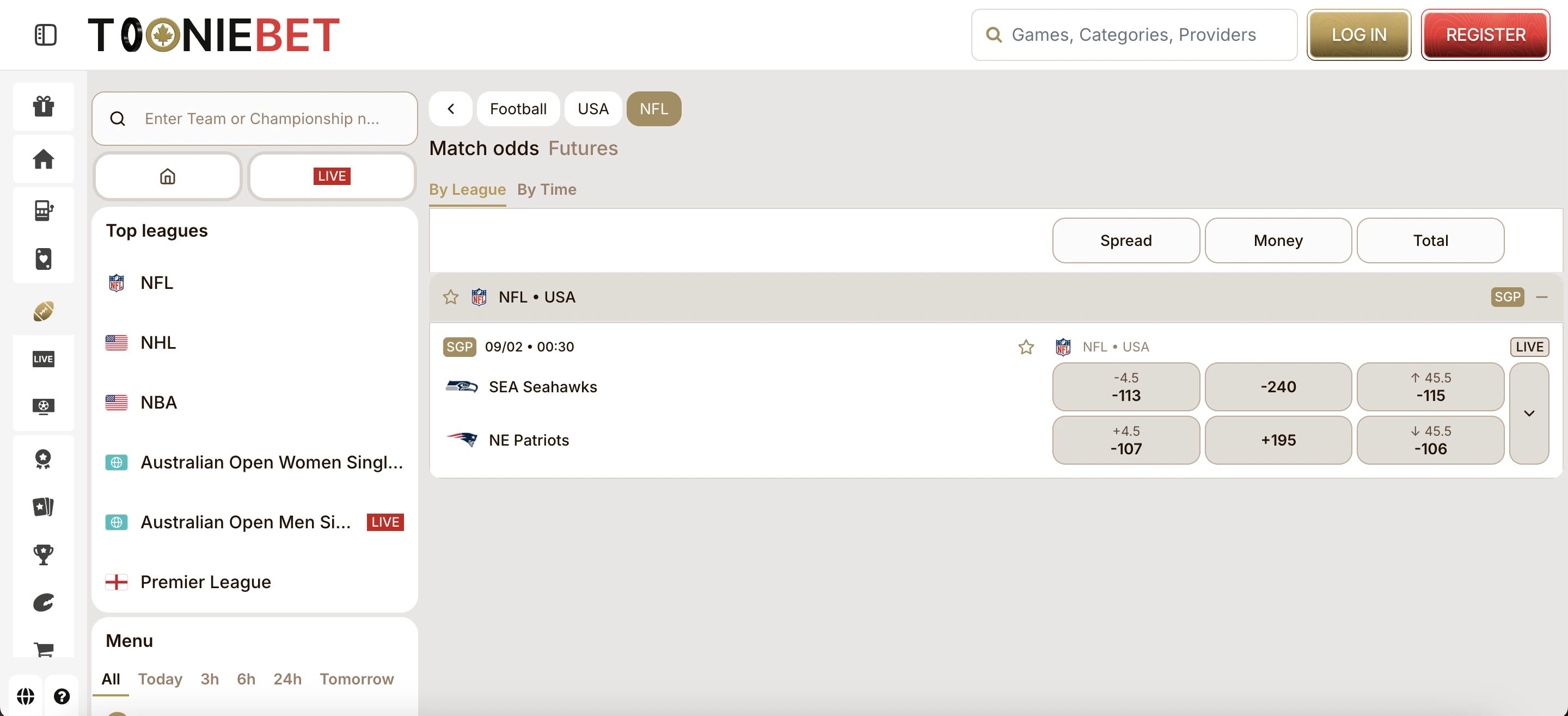Image resolution: width=1568 pixels, height=716 pixels.
Task: Open the trophy tournaments icon
Action: [x=43, y=554]
